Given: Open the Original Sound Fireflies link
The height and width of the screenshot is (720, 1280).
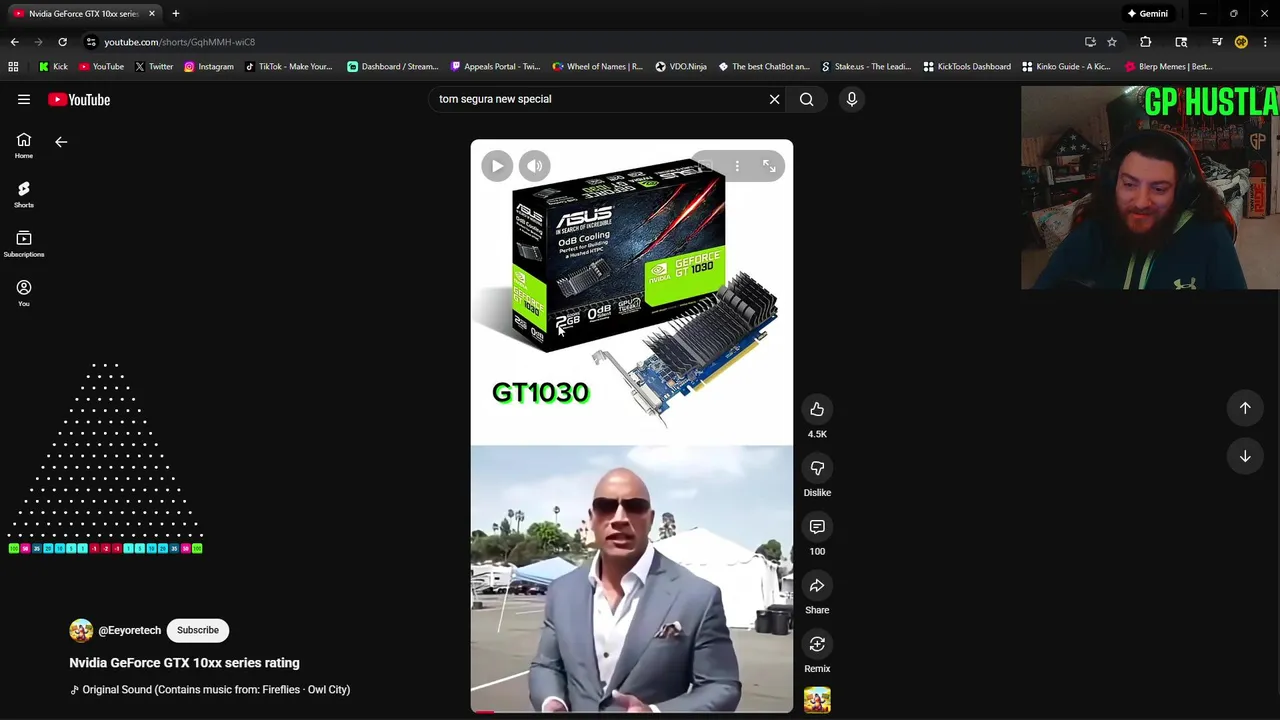Looking at the screenshot, I should (210, 689).
